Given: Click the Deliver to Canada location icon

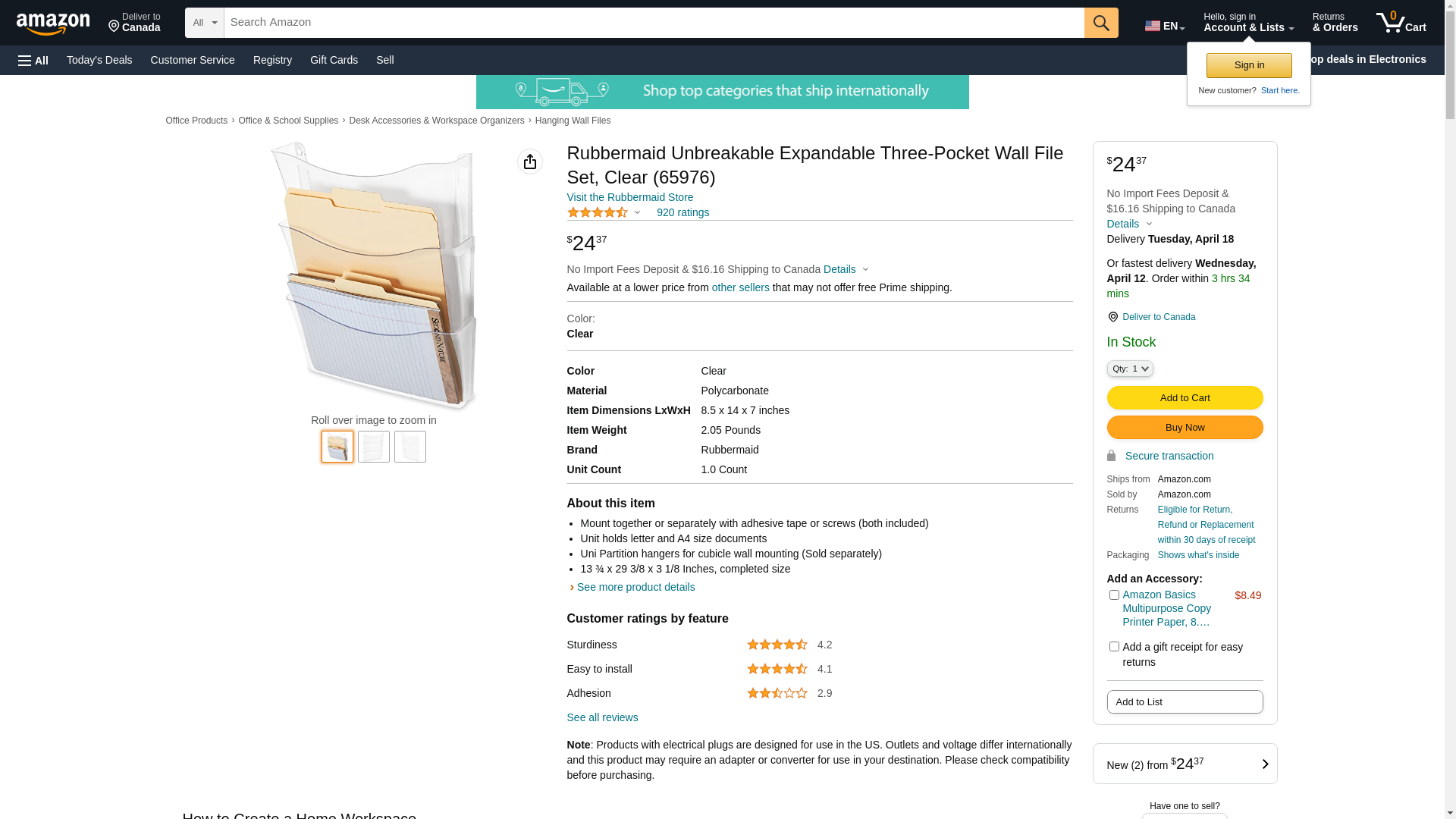Looking at the screenshot, I should point(1112,317).
